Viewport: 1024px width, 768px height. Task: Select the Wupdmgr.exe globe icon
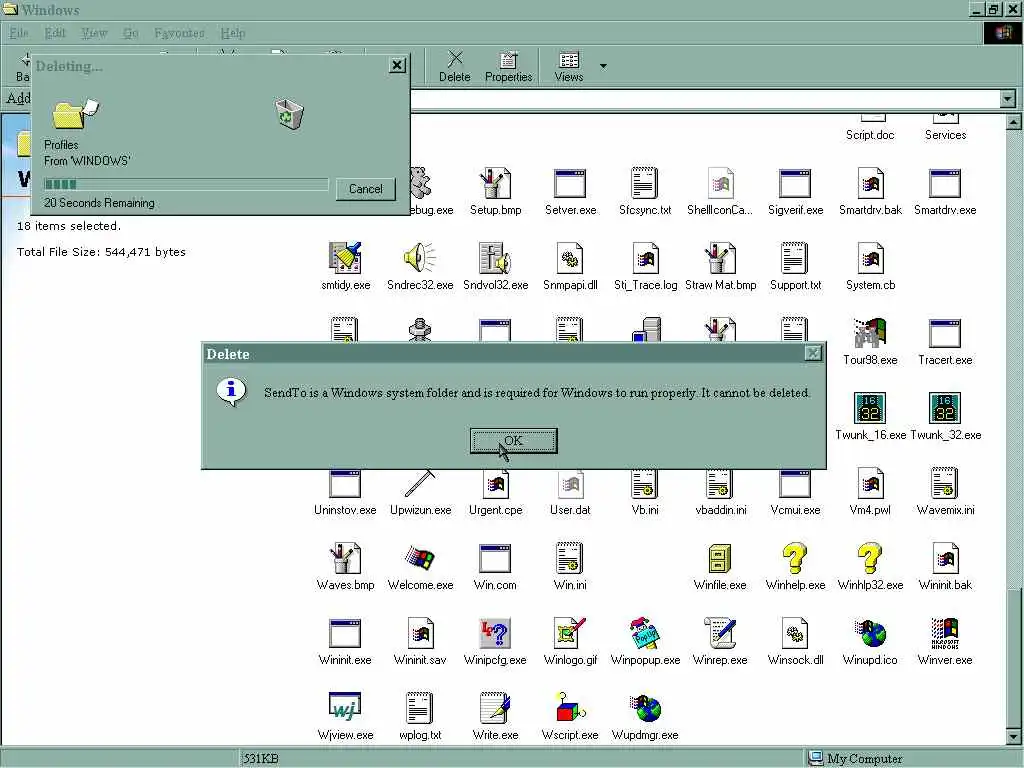tap(645, 708)
